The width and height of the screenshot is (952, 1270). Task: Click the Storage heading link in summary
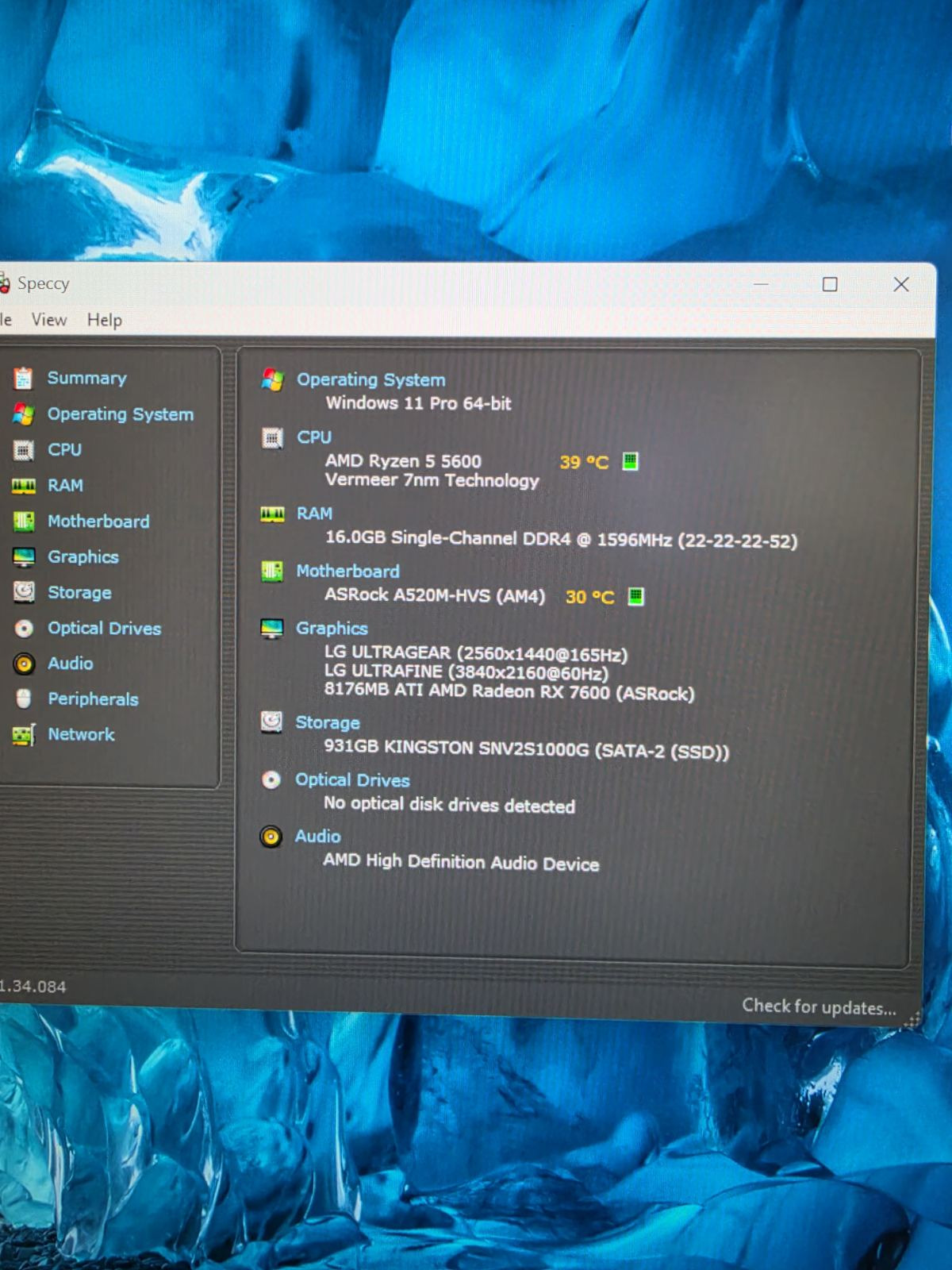[x=328, y=723]
